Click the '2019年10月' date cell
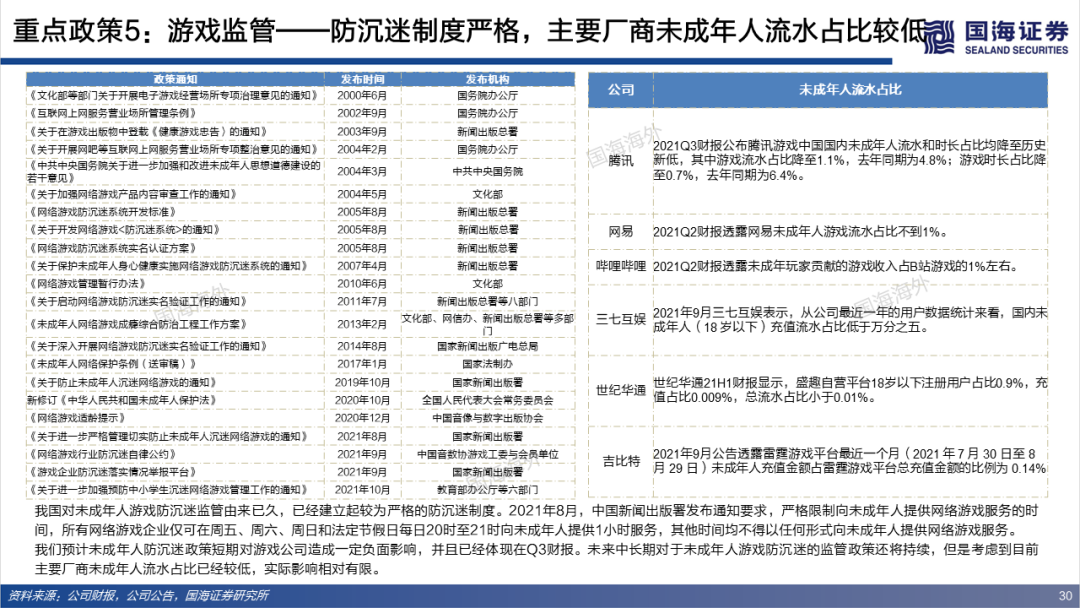 click(x=362, y=382)
